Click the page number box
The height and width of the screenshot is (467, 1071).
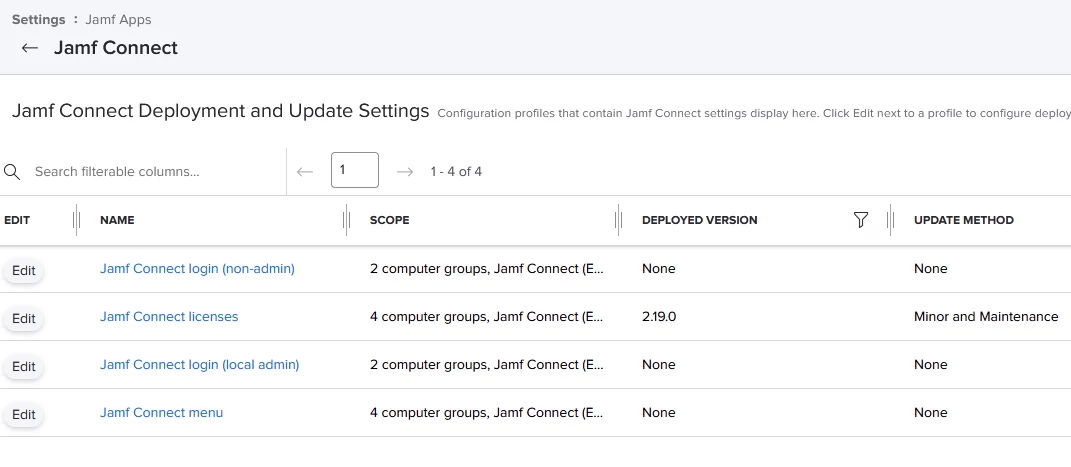[354, 170]
